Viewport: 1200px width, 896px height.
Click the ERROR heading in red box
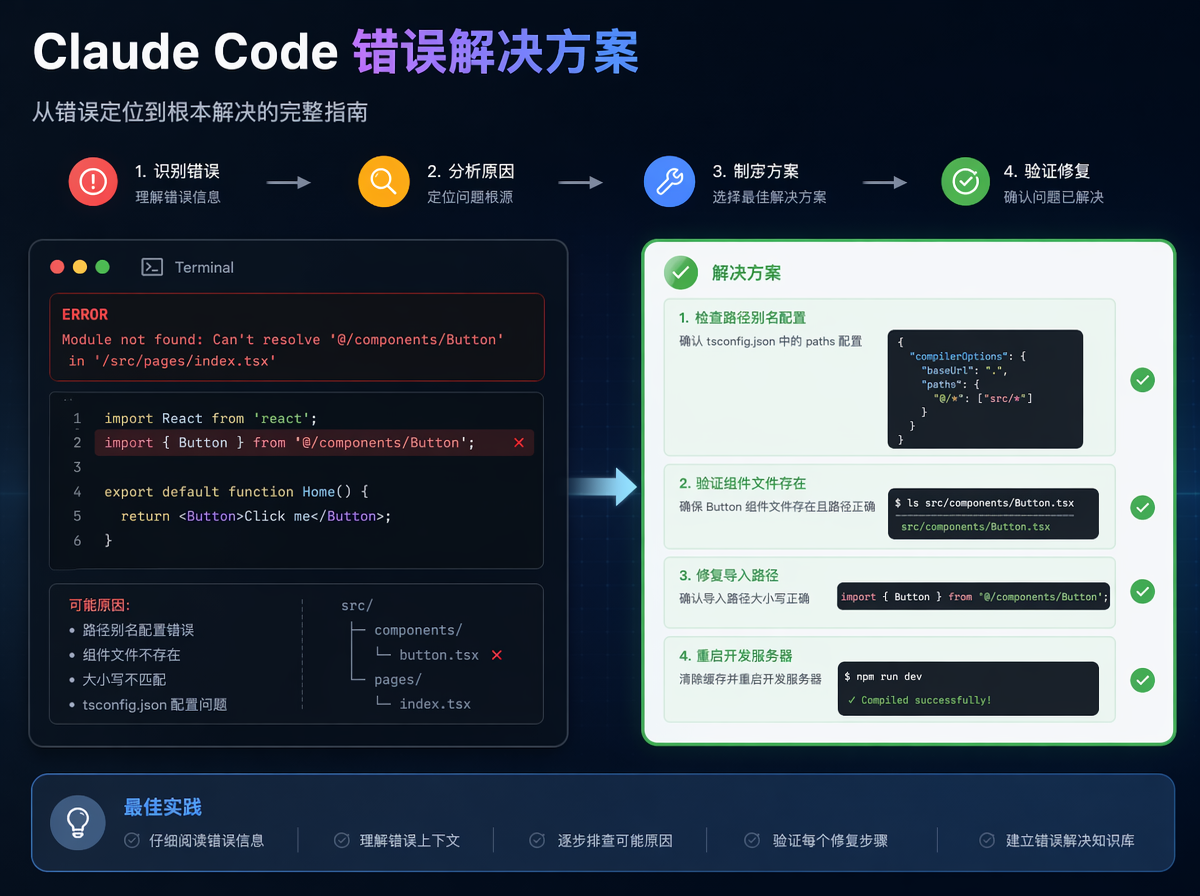[x=85, y=314]
